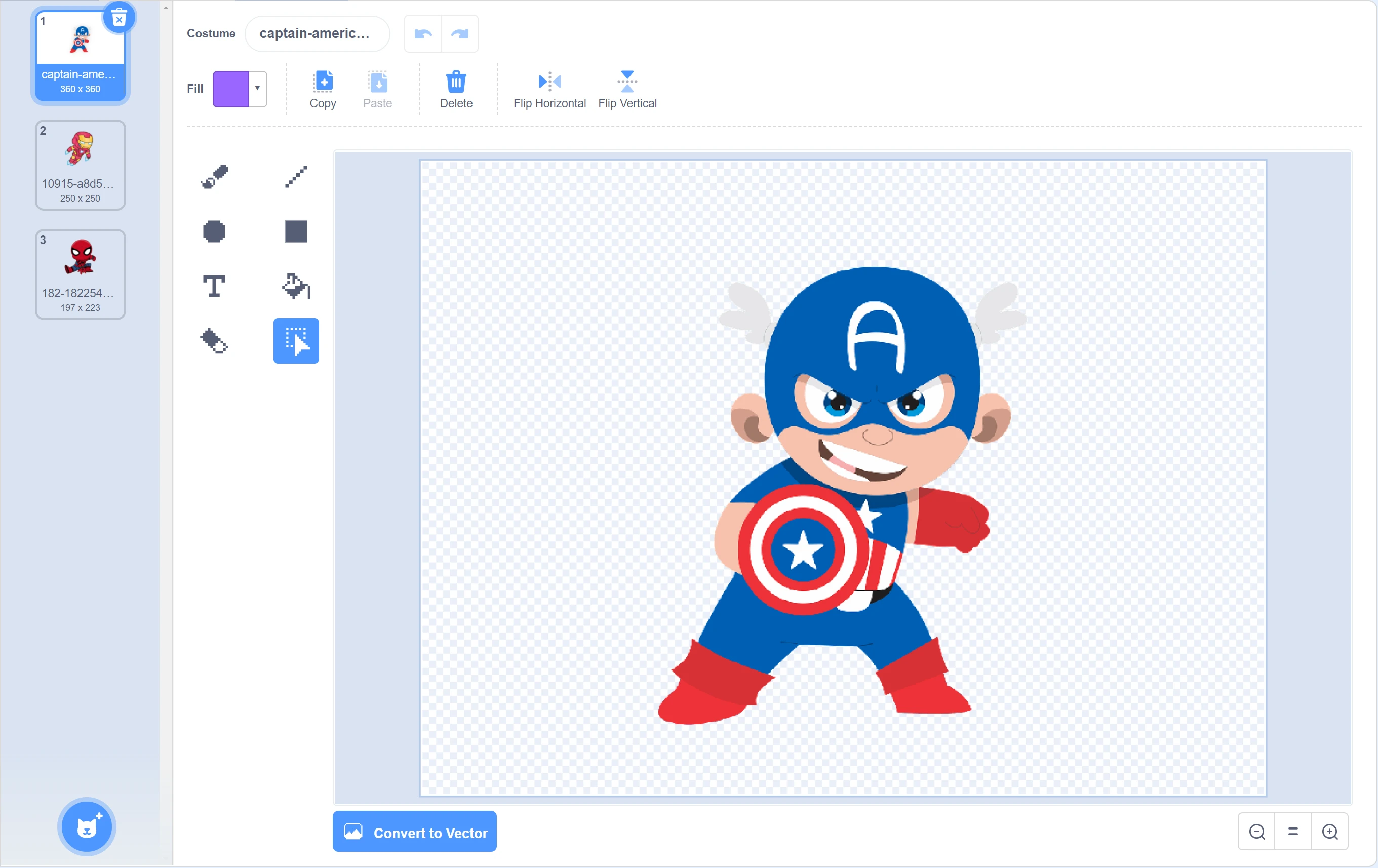Select the Line tool
This screenshot has width=1378, height=868.
[x=296, y=177]
